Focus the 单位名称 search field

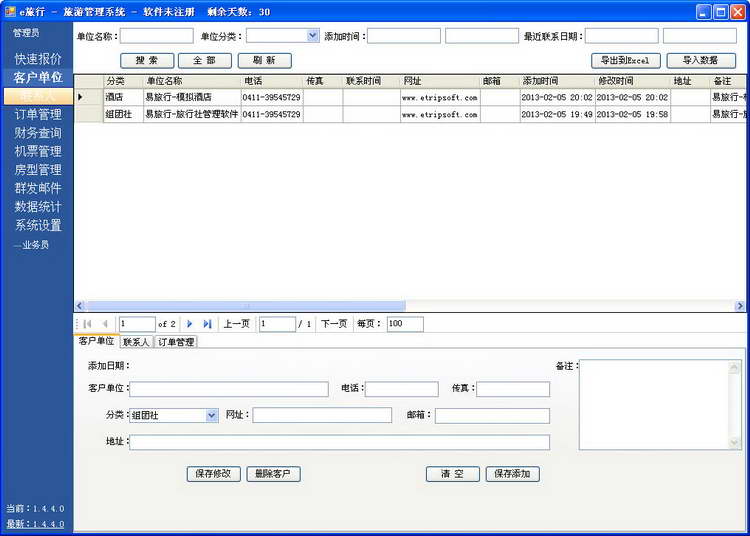[156, 36]
